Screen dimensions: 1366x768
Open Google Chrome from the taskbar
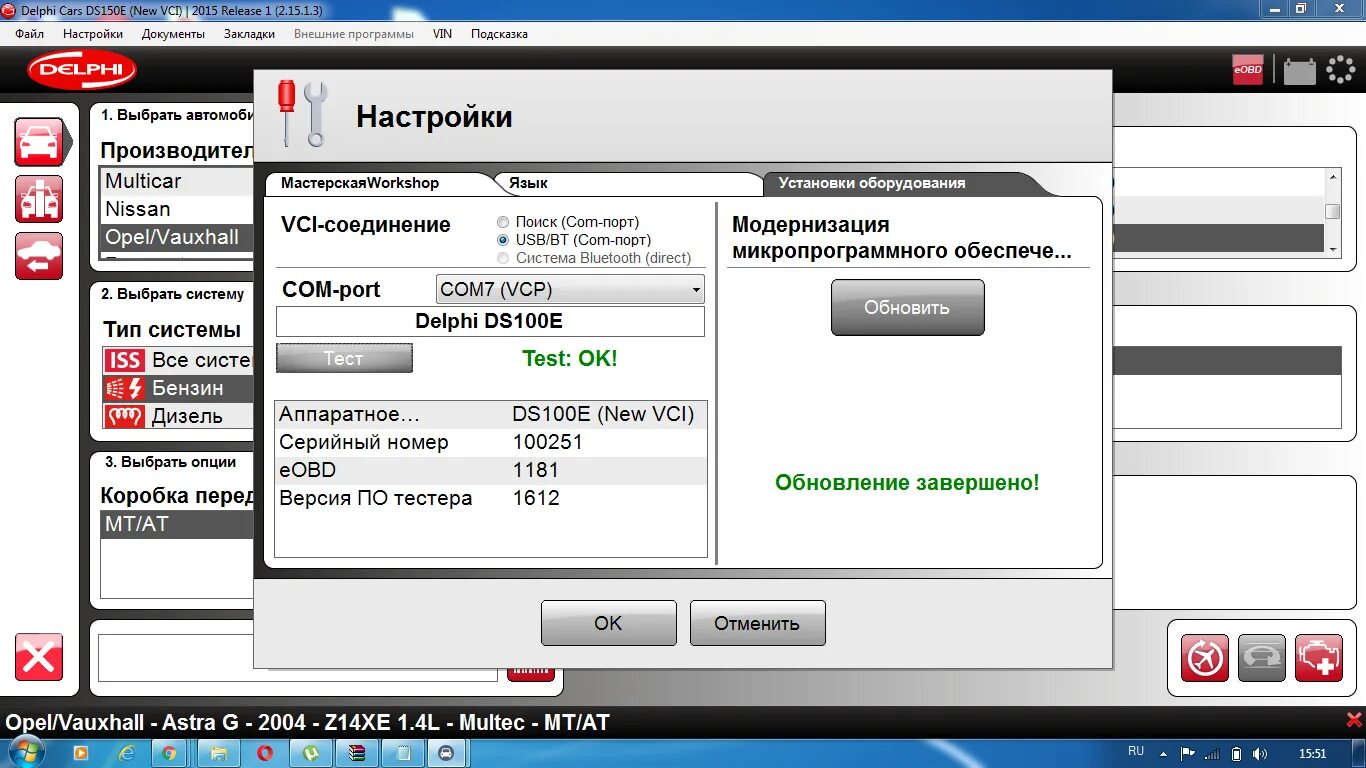tap(170, 752)
